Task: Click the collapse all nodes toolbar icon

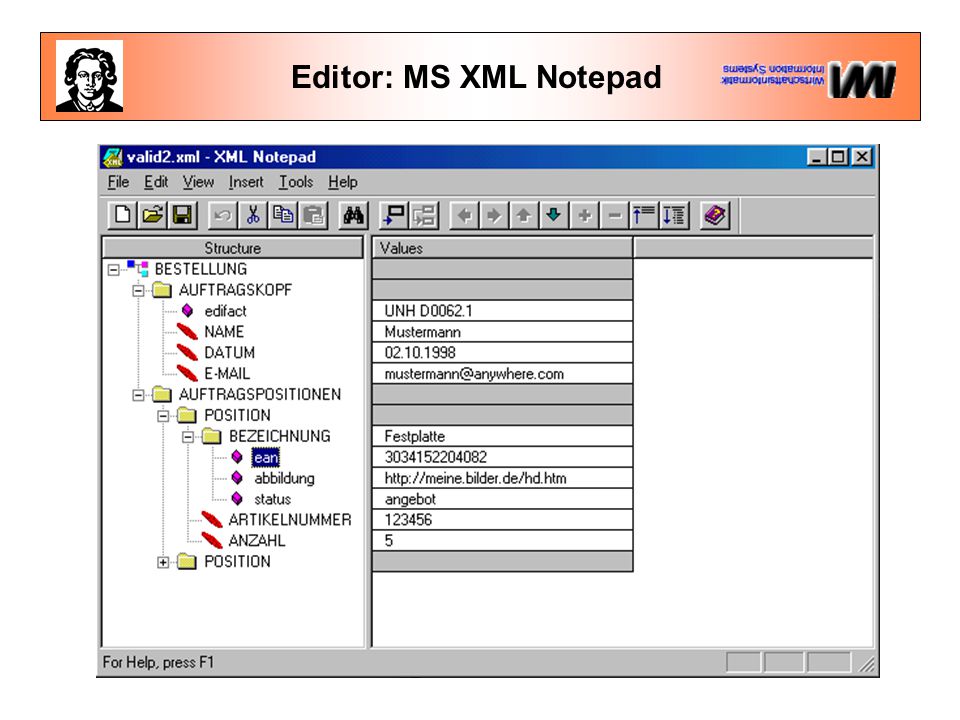Action: click(x=644, y=216)
